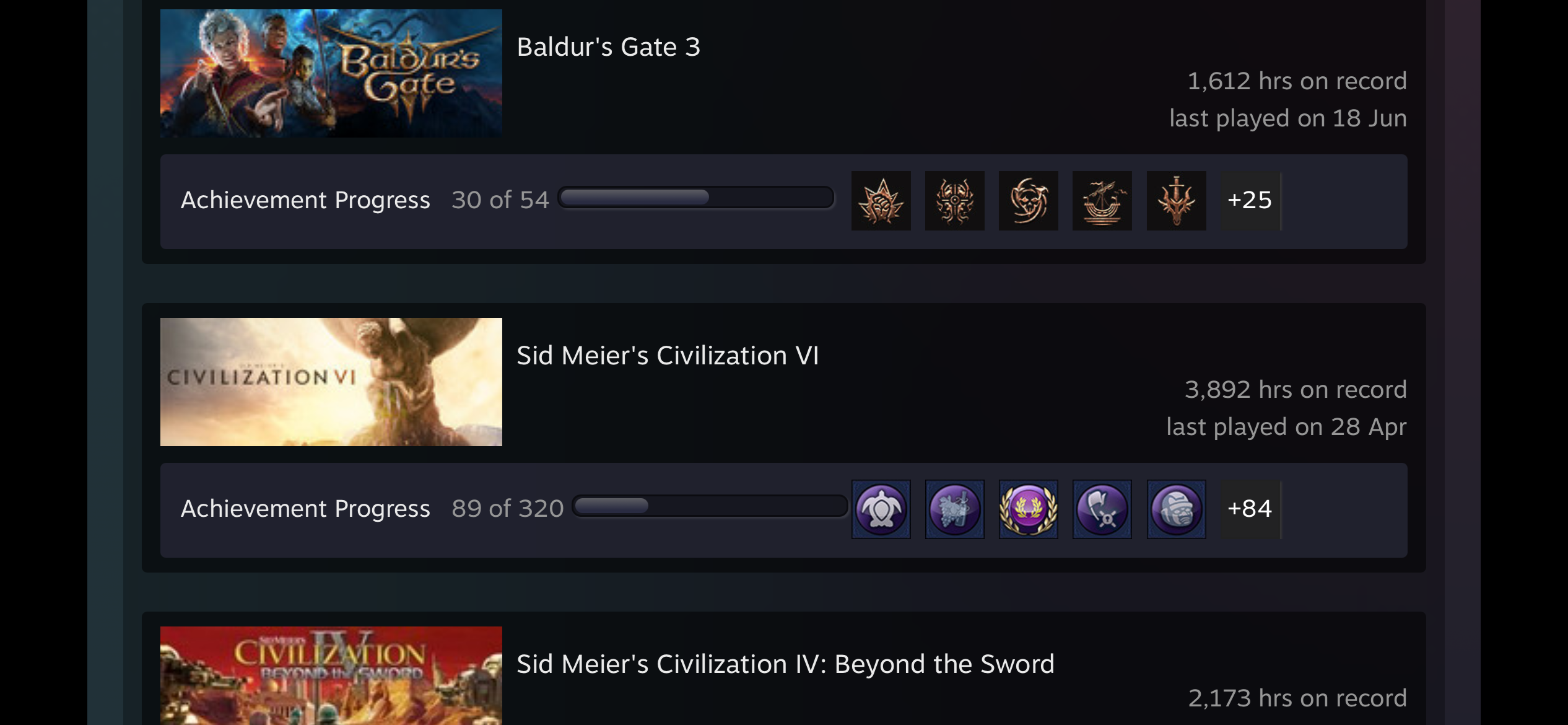Screen dimensions: 1568x725
Task: Click the Civilization VI cover thumbnail
Action: pos(331,382)
